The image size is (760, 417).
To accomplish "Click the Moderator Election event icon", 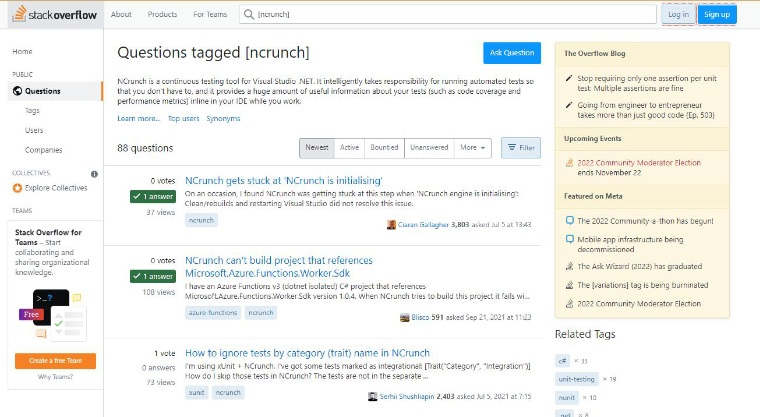I will tap(570, 162).
